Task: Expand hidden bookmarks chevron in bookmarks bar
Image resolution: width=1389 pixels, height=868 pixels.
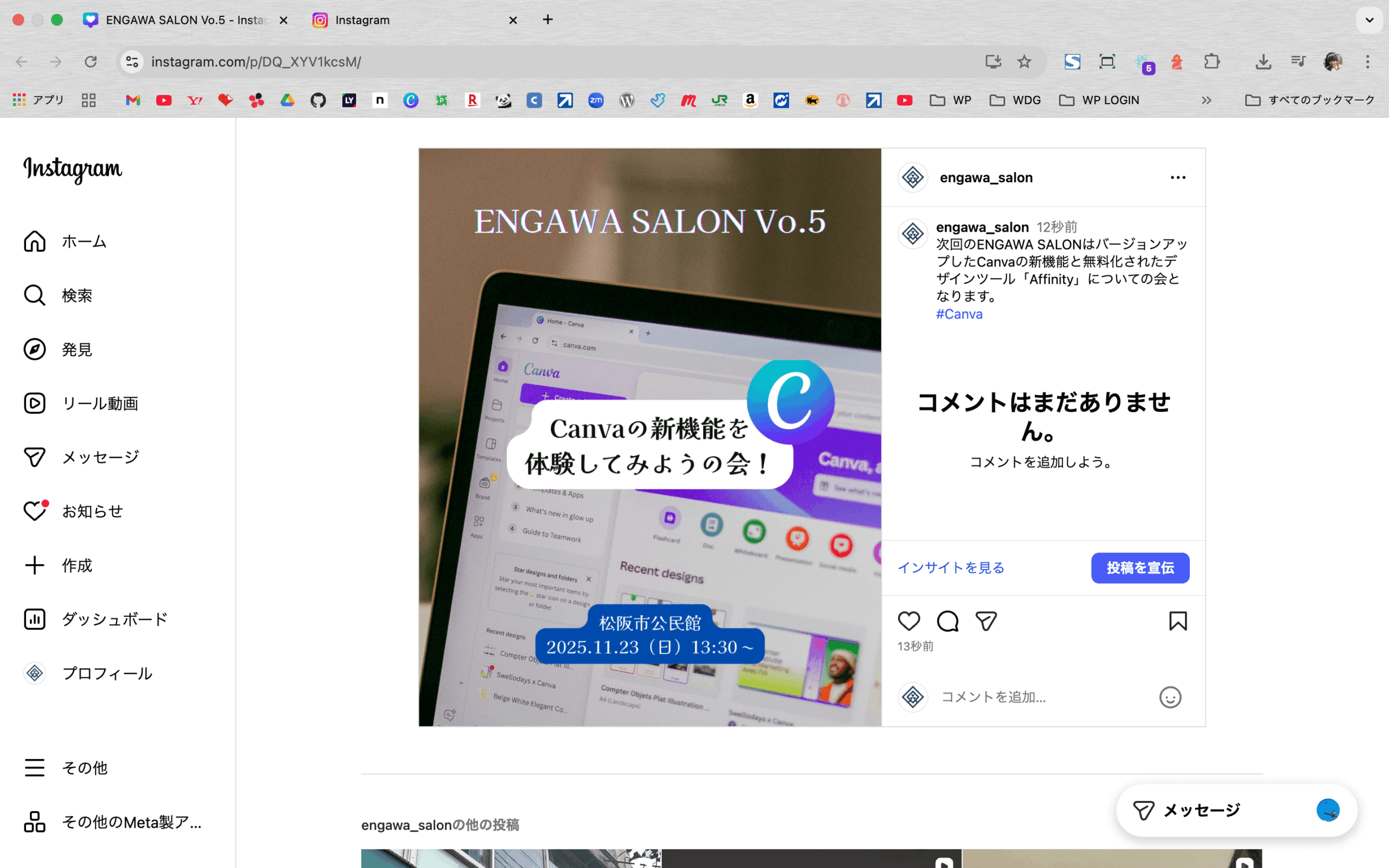Action: [x=1207, y=100]
